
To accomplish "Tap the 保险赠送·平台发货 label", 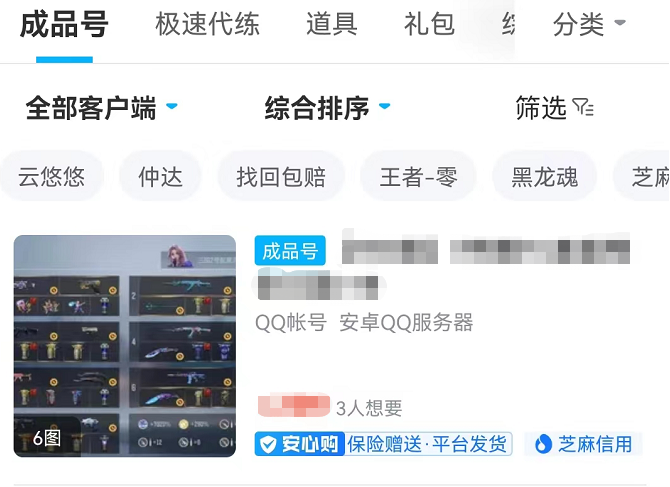I will 428,444.
